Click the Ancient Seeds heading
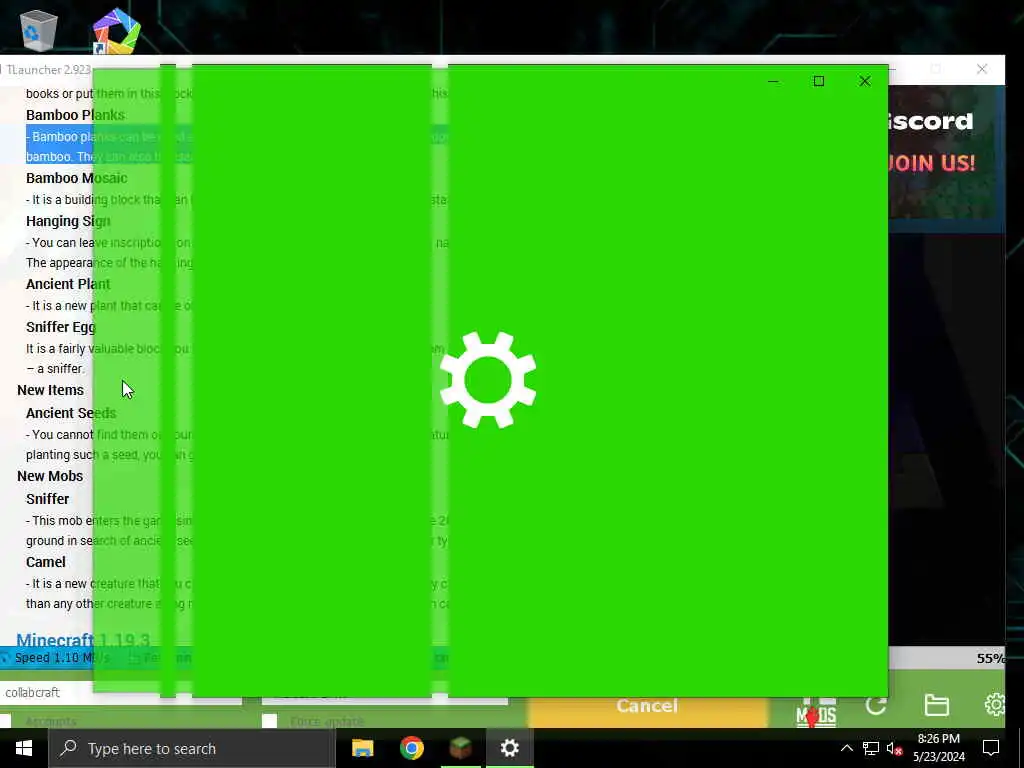 71,413
